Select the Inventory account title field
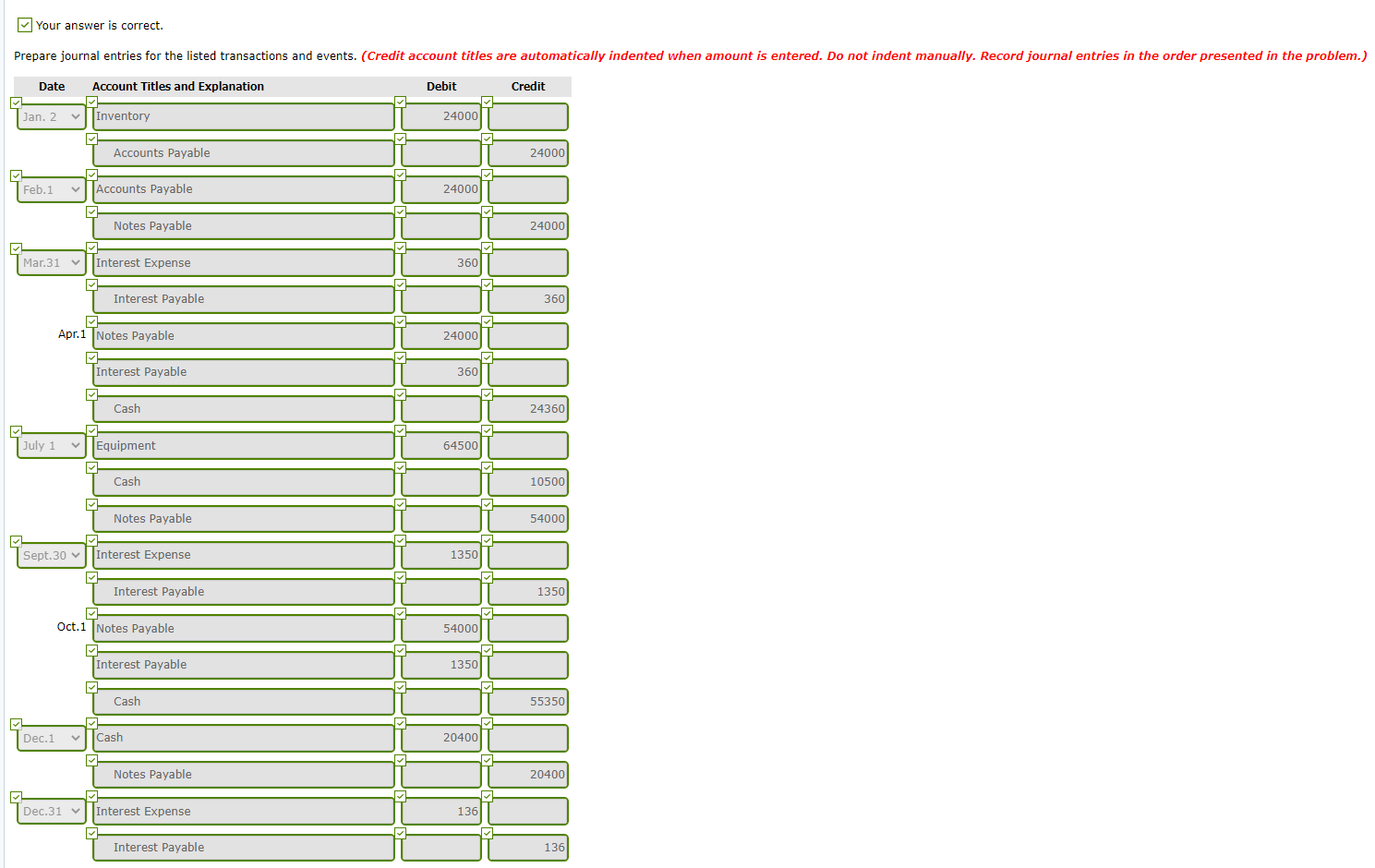 pyautogui.click(x=243, y=116)
